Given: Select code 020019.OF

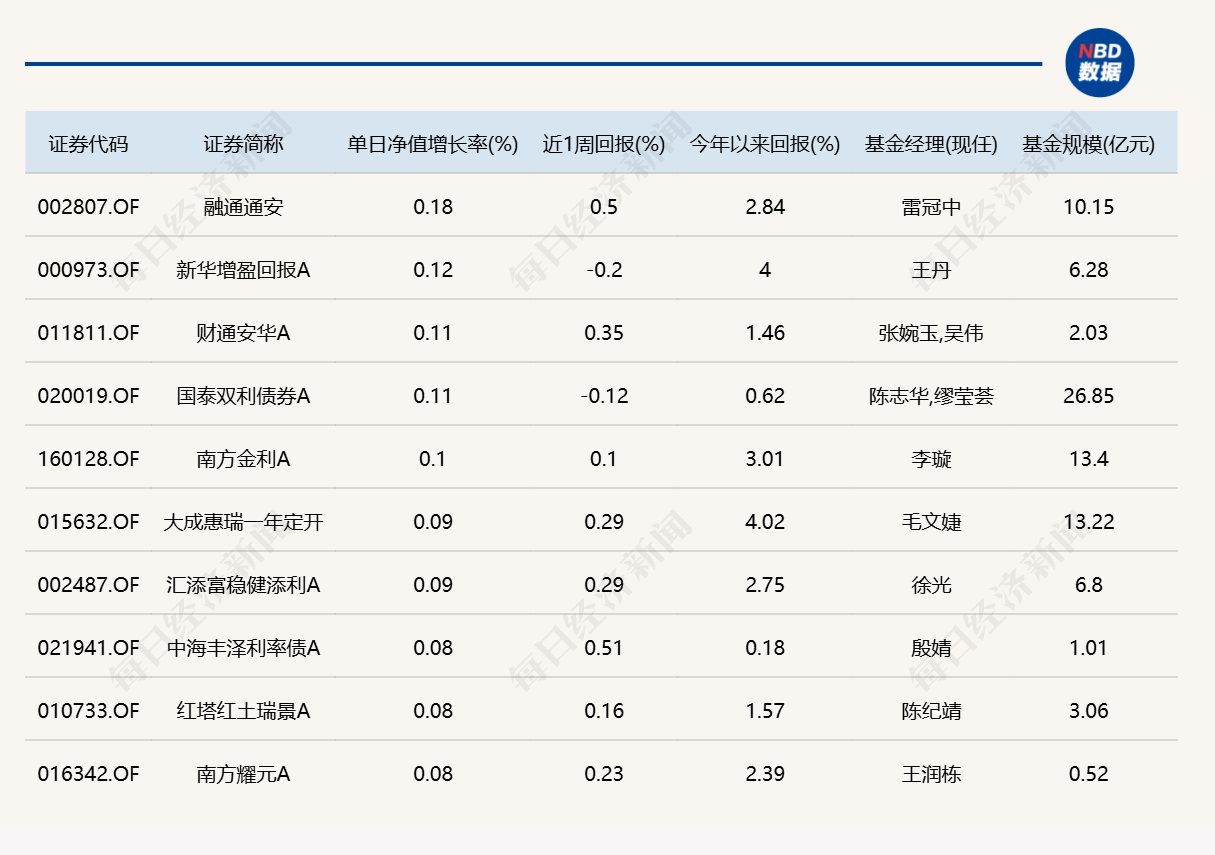Looking at the screenshot, I should coord(89,396).
